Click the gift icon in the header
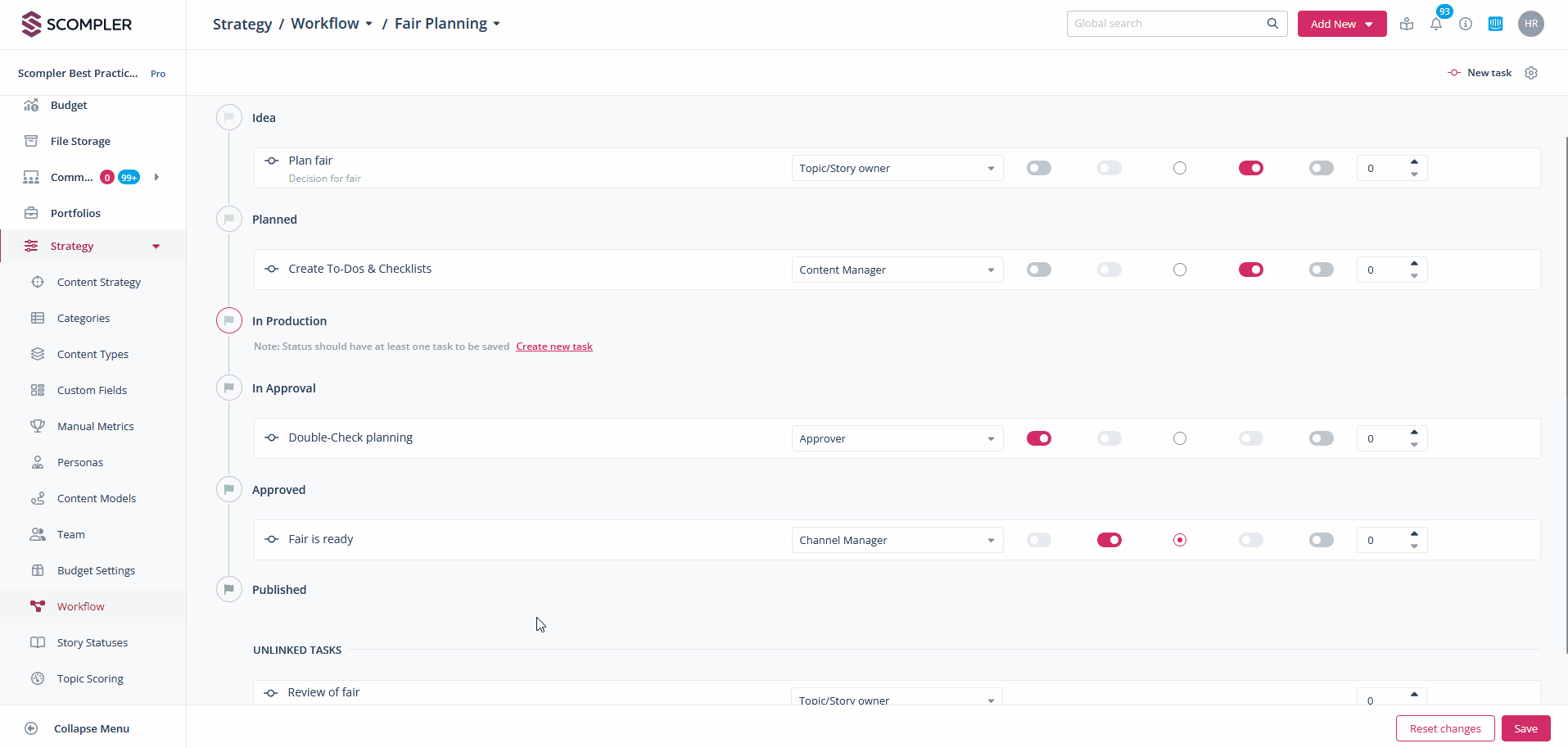This screenshot has height=748, width=1568. pyautogui.click(x=1407, y=25)
